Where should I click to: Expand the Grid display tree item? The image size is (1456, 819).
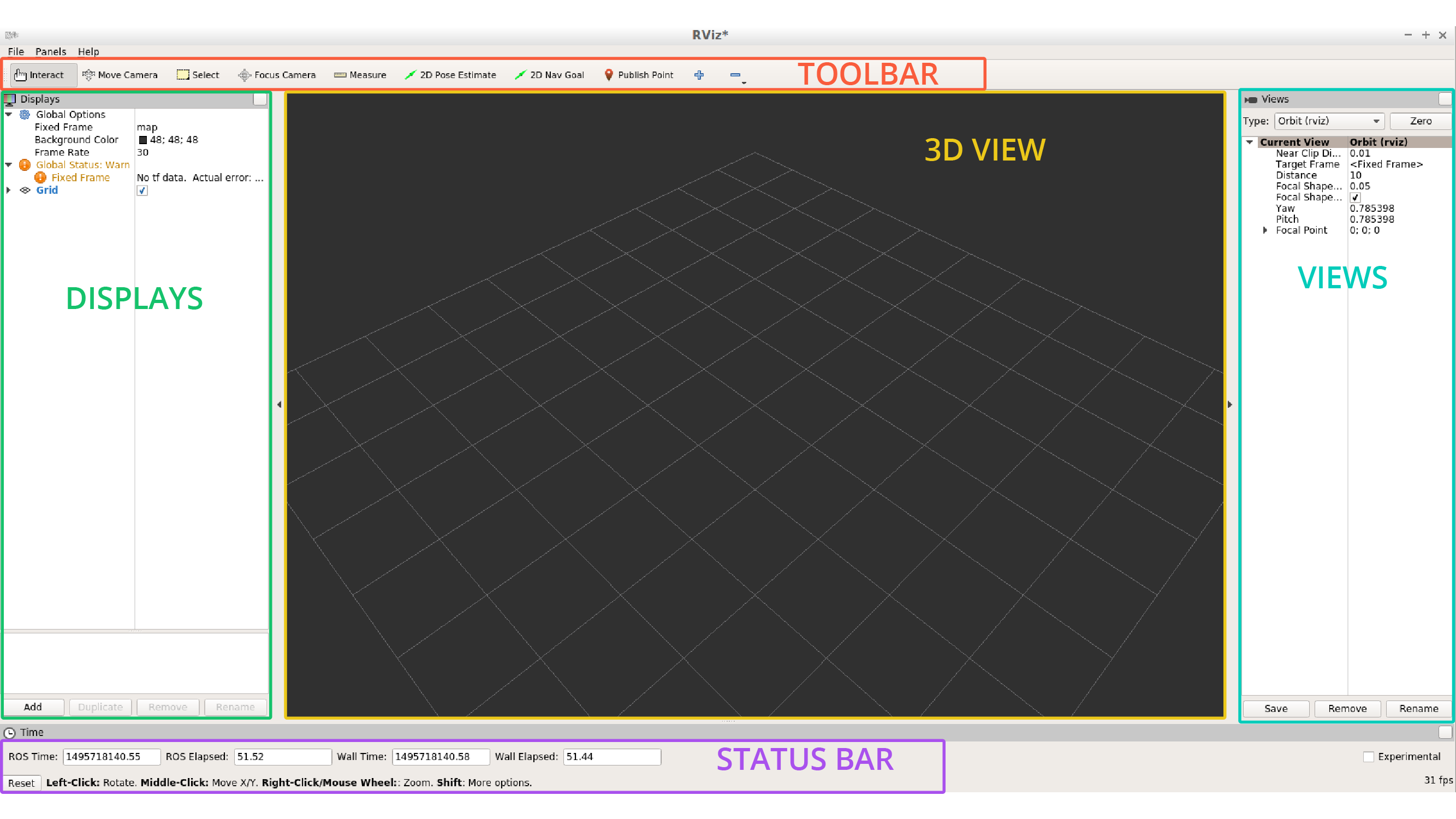pyautogui.click(x=9, y=190)
